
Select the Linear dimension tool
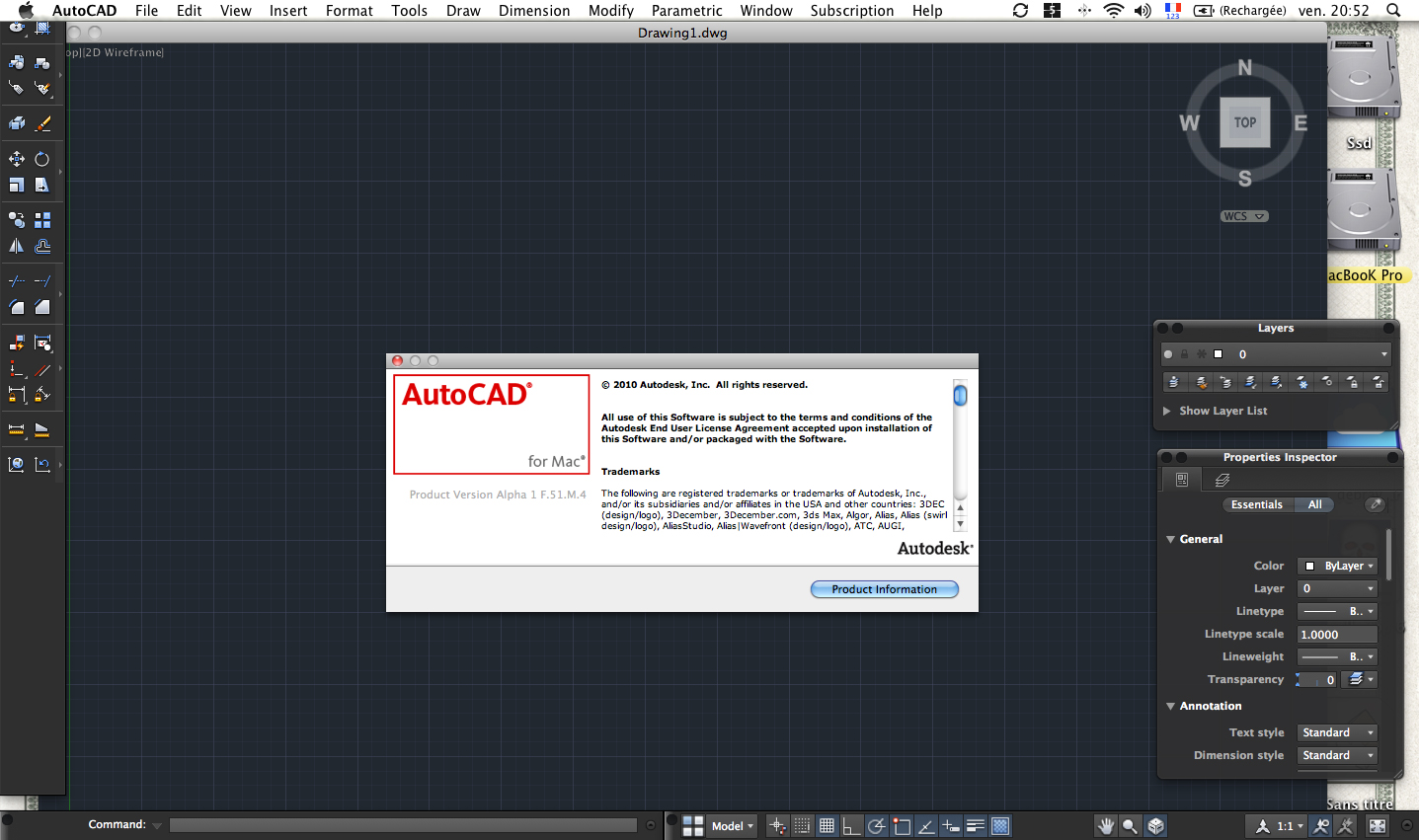pyautogui.click(x=17, y=394)
